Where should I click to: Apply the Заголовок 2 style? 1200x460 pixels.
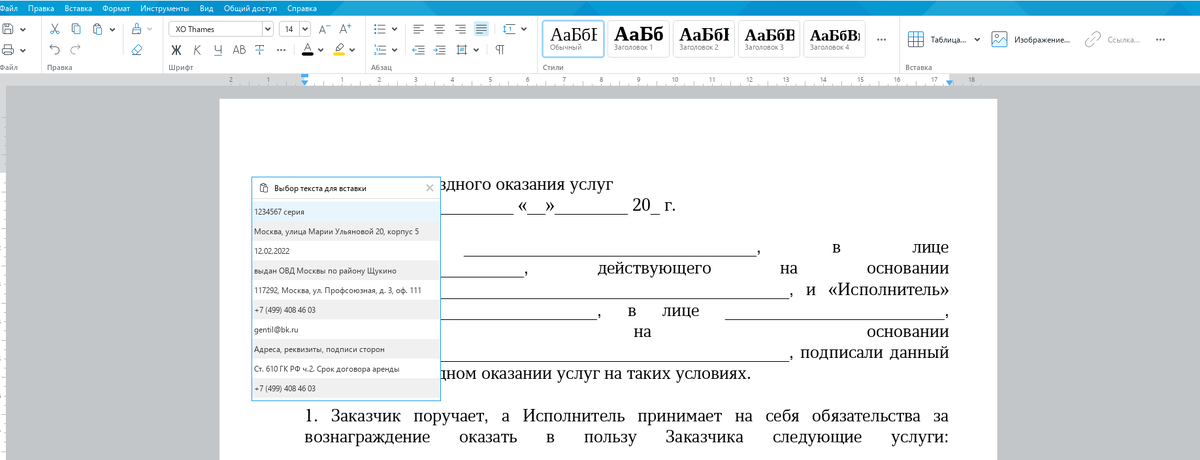click(704, 39)
